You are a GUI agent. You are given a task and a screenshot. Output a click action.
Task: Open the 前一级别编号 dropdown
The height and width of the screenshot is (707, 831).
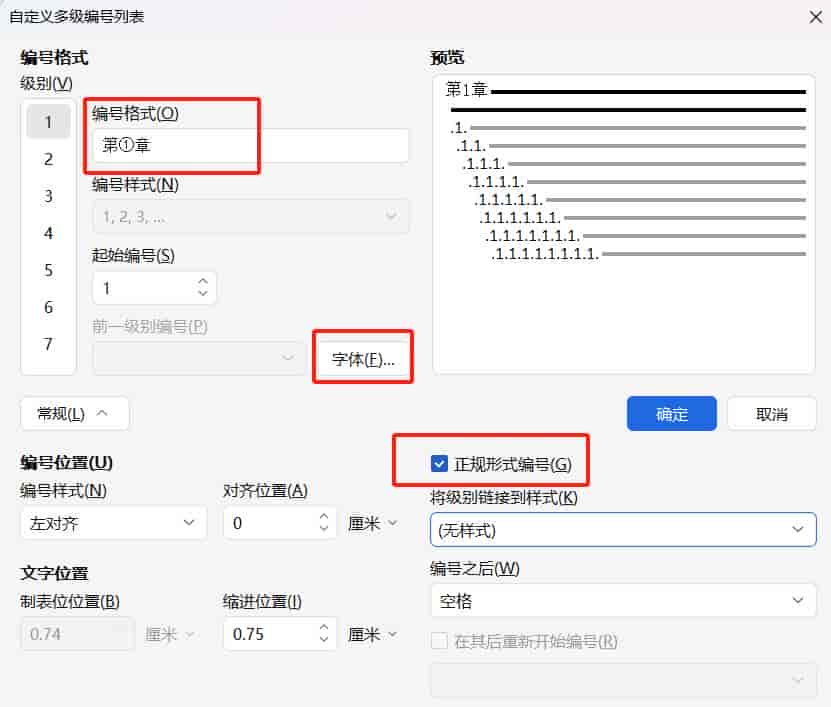pos(199,358)
